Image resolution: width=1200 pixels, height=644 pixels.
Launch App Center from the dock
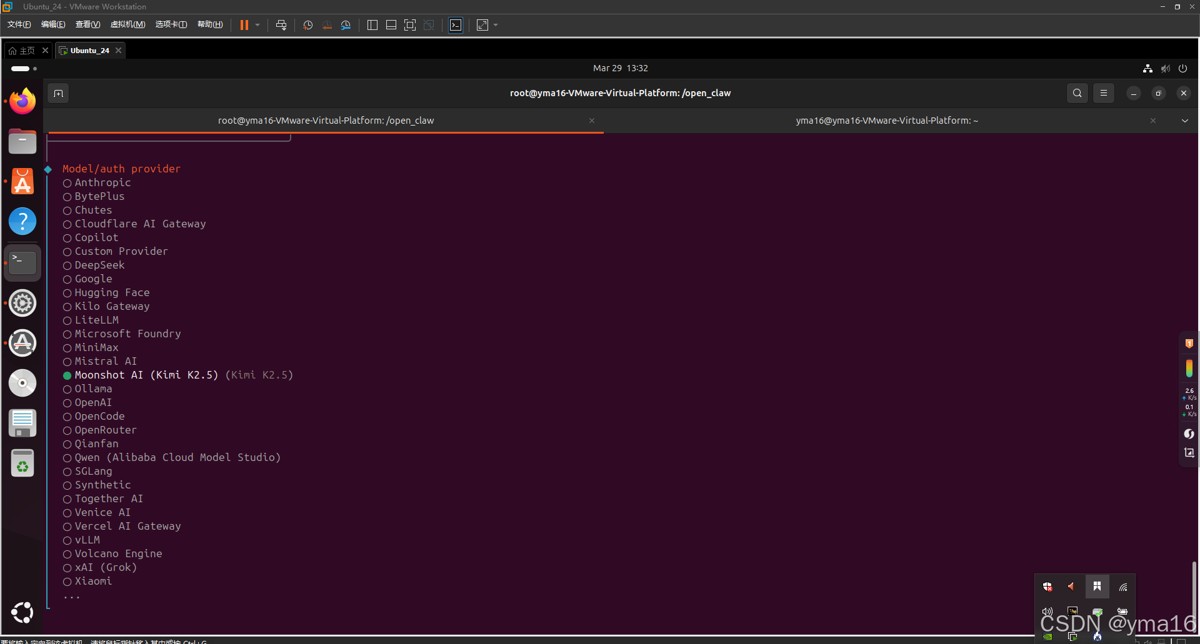coord(22,181)
